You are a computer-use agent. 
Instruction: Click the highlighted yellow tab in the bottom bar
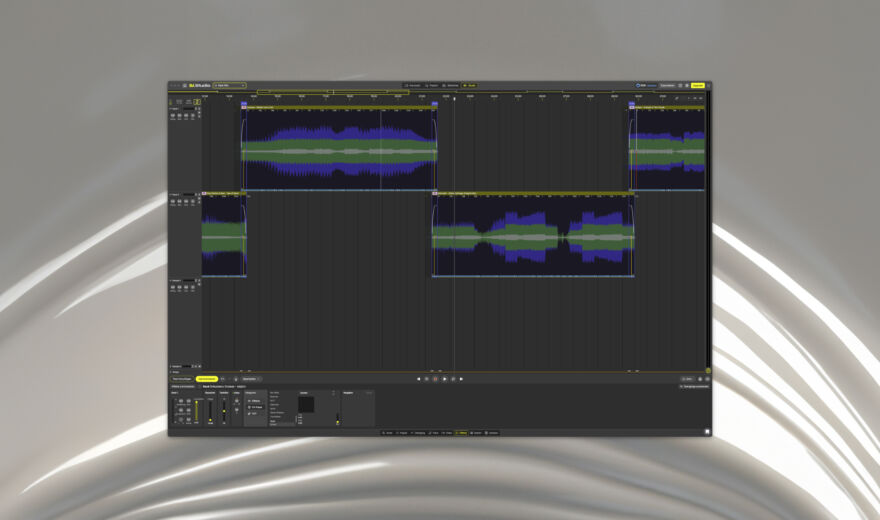(461, 432)
